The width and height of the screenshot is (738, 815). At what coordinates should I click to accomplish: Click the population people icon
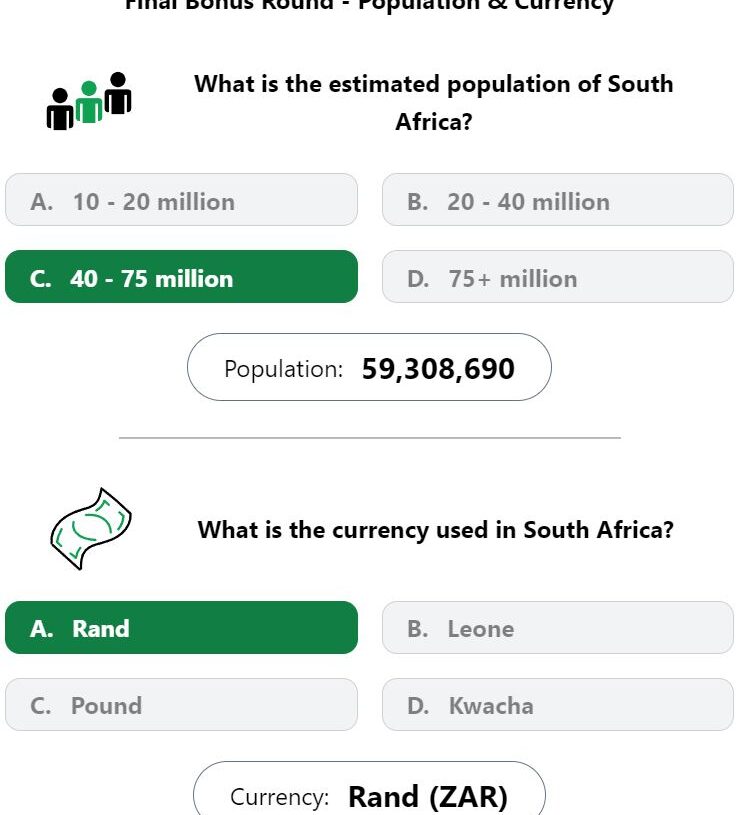tap(89, 101)
